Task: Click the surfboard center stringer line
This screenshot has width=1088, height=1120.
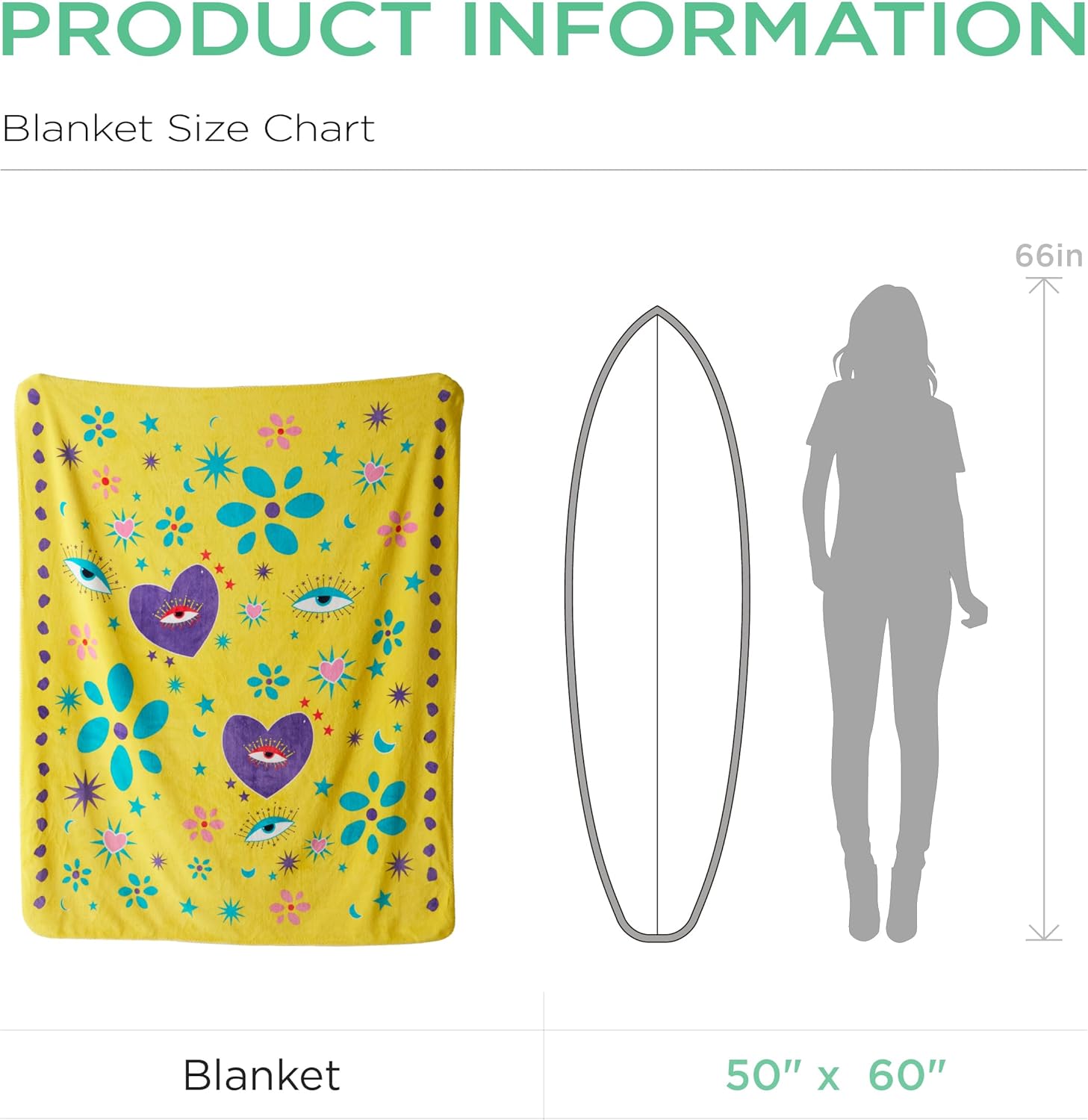Action: [x=657, y=624]
